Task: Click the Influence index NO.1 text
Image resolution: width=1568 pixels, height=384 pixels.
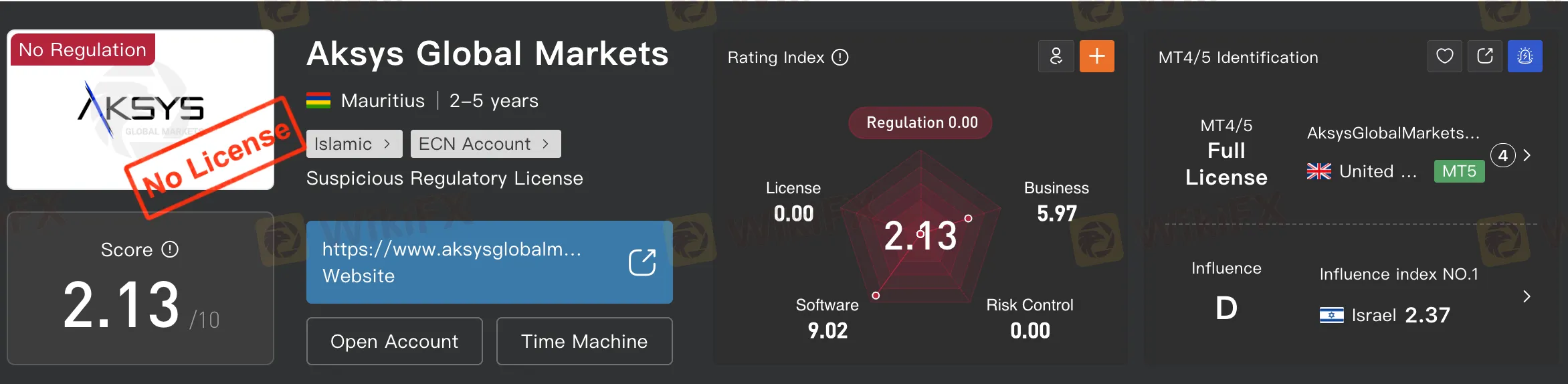Action: pos(1399,274)
